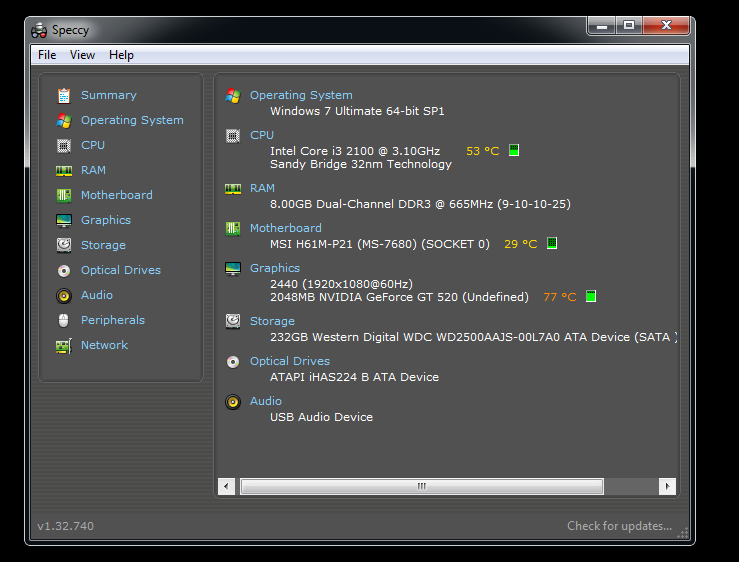Click the Operating System Windows flag sidebar icon

(x=64, y=121)
